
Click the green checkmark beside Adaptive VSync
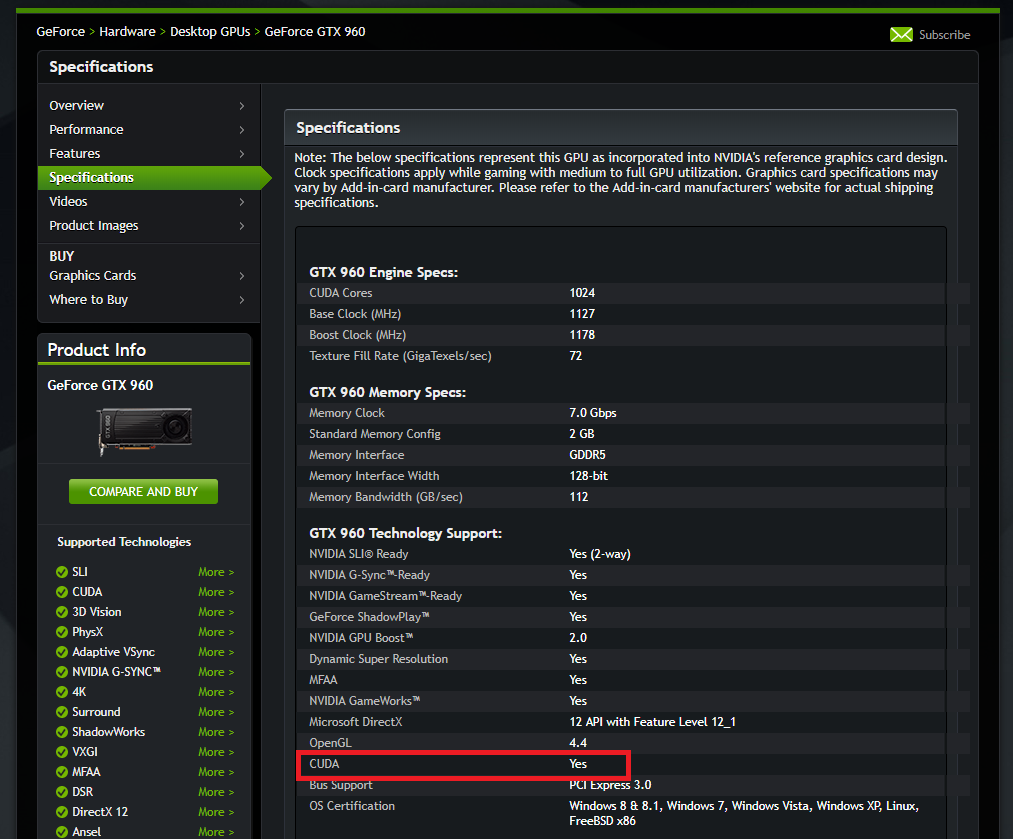[x=62, y=652]
